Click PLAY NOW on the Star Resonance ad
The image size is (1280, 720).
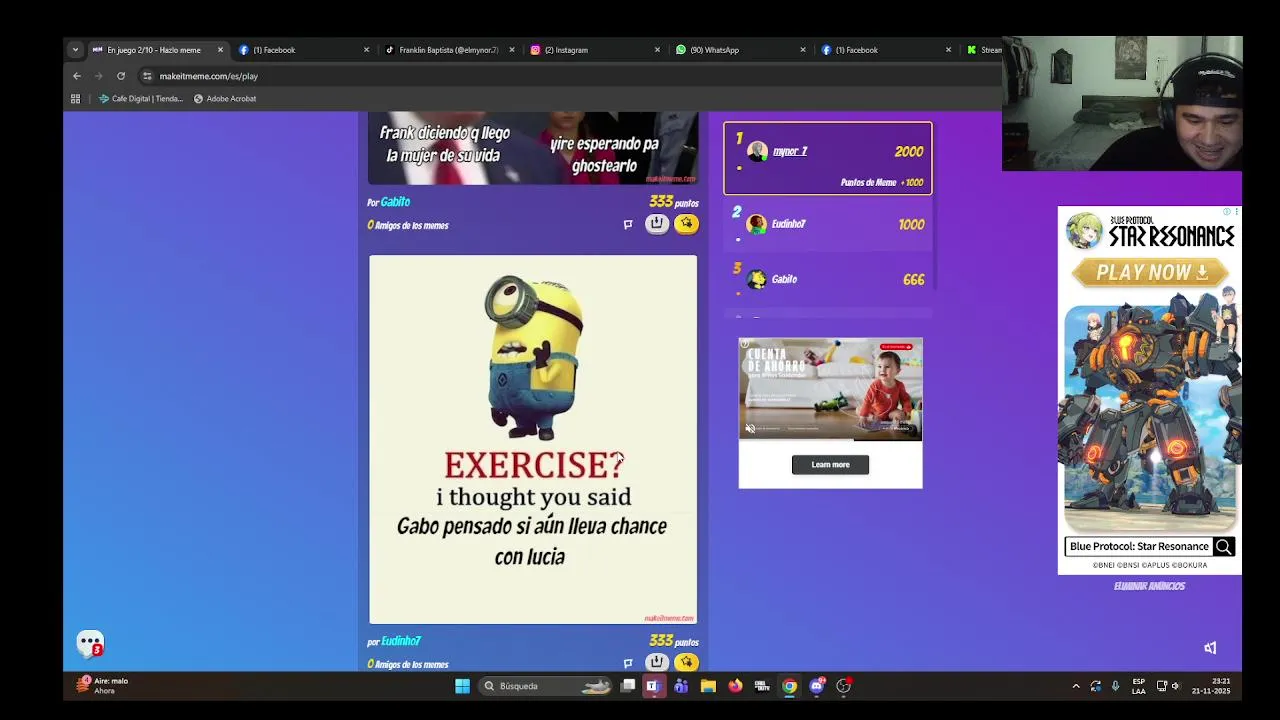(1150, 272)
